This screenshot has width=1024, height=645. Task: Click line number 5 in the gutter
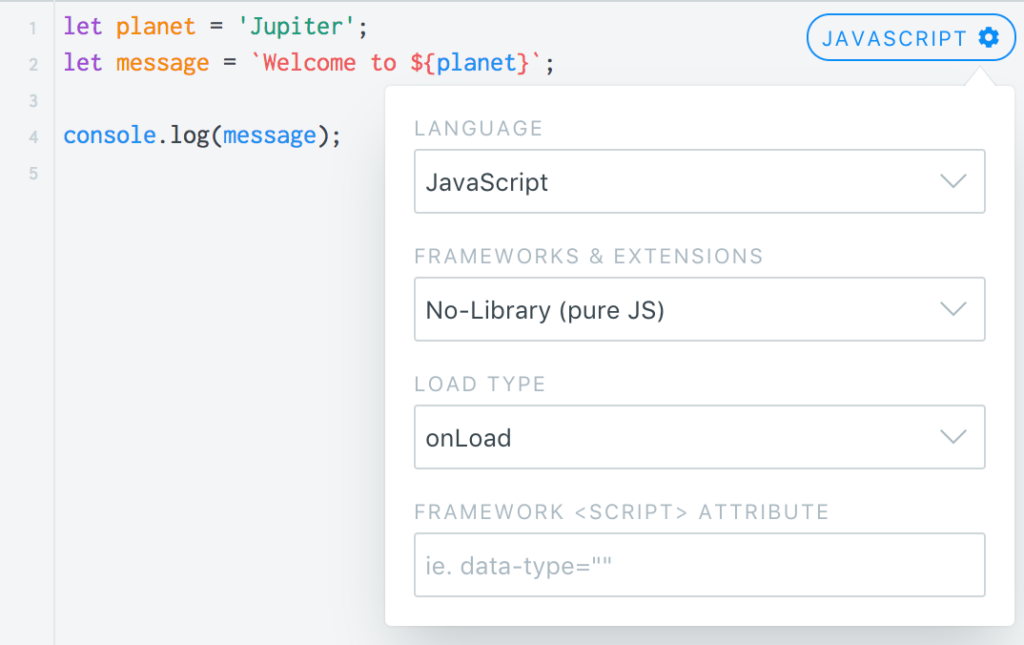click(32, 173)
